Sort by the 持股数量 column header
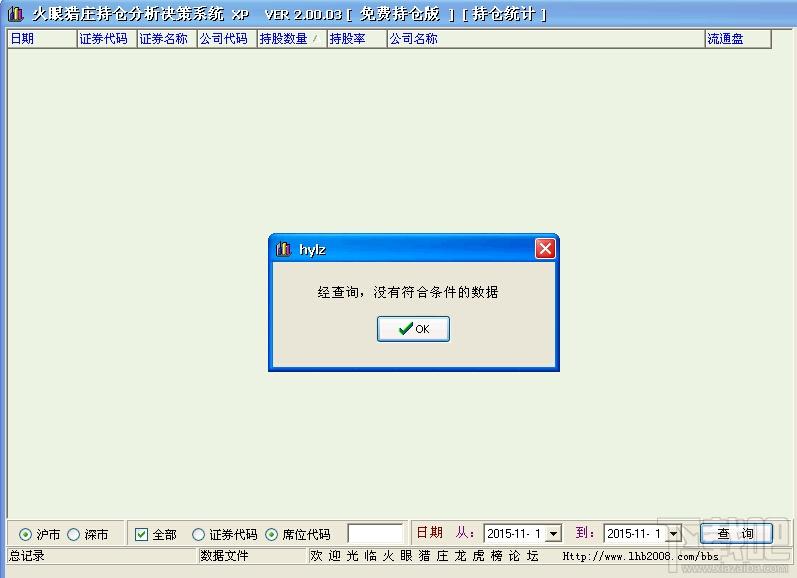The width and height of the screenshot is (797, 578). click(291, 39)
